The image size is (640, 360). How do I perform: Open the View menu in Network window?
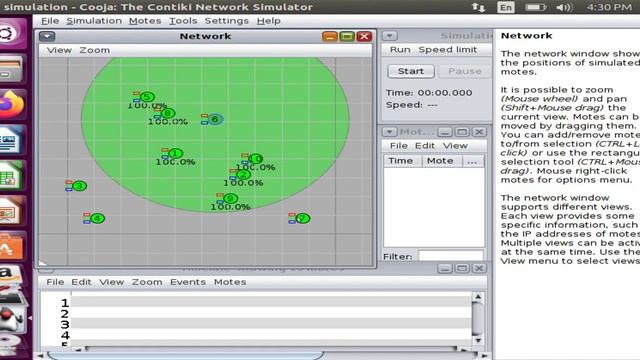59,50
